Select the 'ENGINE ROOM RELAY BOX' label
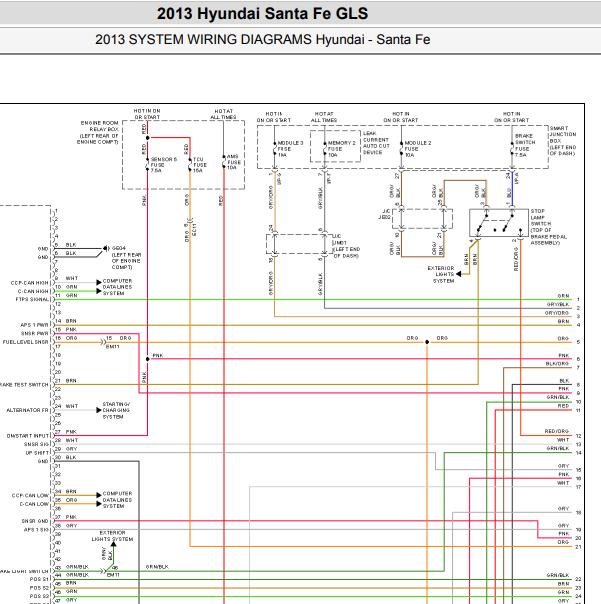 click(99, 126)
